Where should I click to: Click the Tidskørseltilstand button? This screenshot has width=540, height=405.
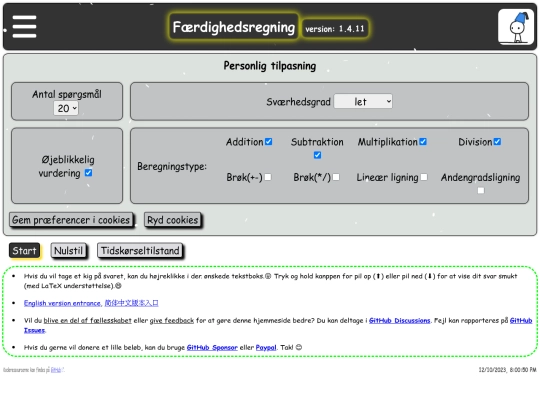[x=140, y=250]
